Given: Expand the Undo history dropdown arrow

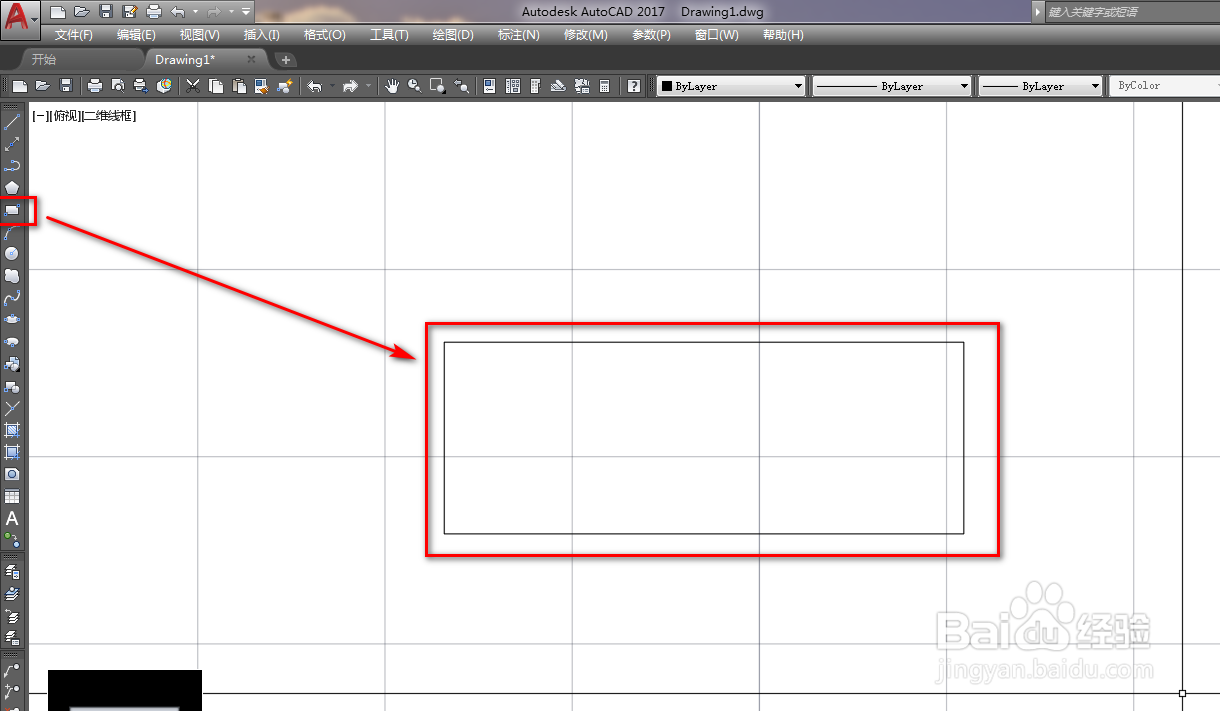Looking at the screenshot, I should tap(332, 86).
